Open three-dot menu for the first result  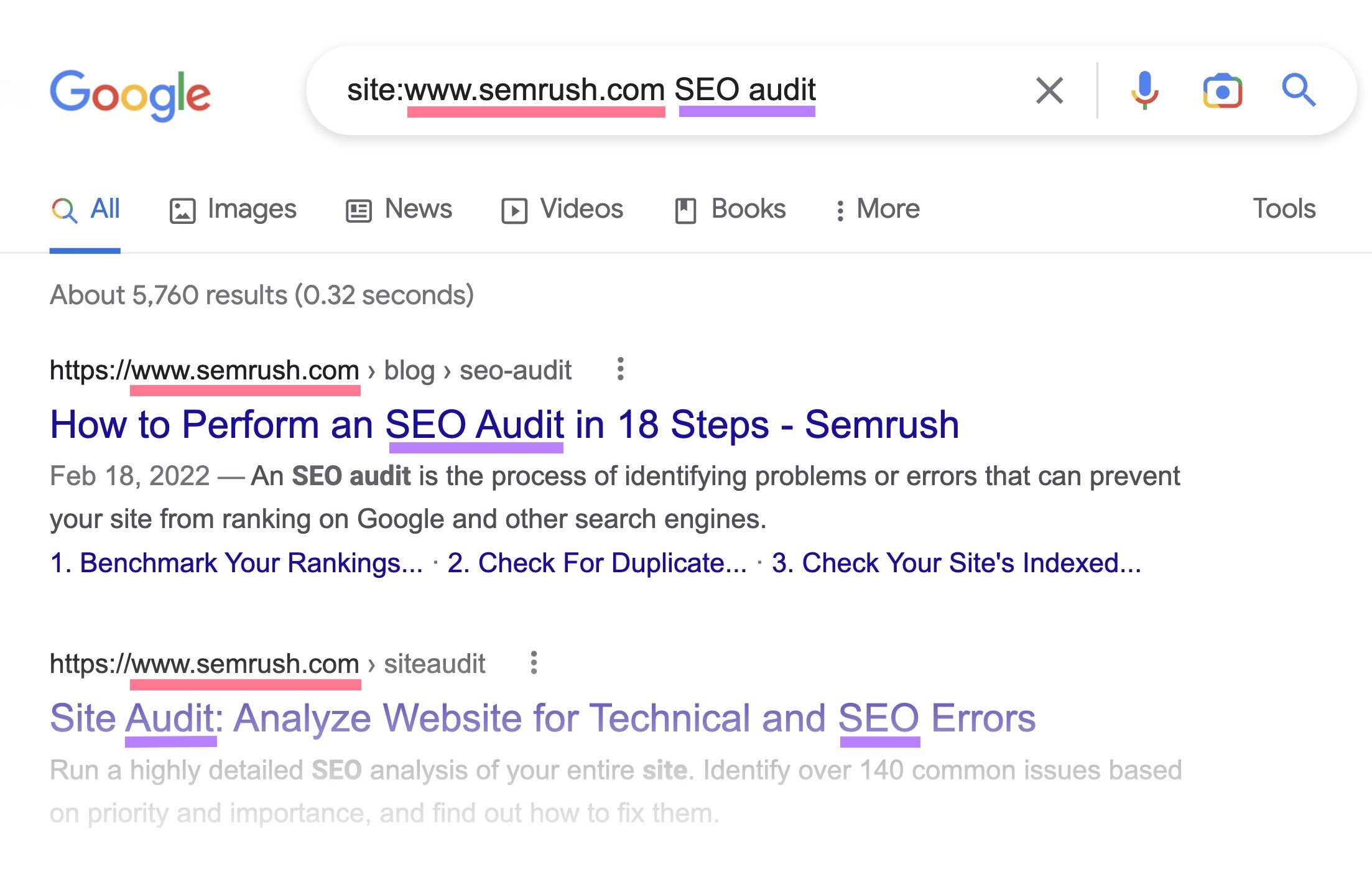coord(621,369)
